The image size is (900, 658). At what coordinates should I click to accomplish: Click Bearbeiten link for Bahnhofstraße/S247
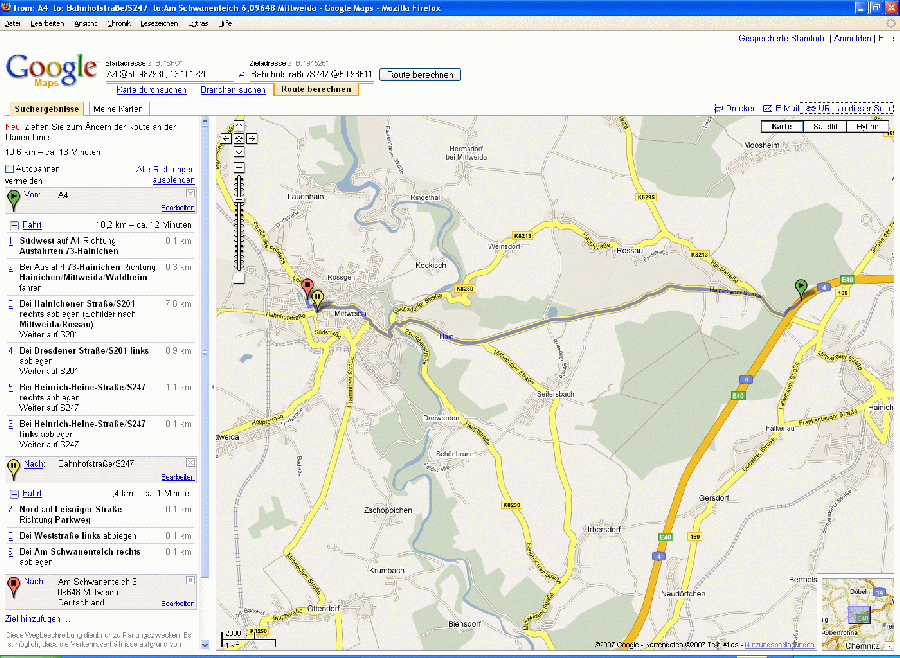coord(178,477)
